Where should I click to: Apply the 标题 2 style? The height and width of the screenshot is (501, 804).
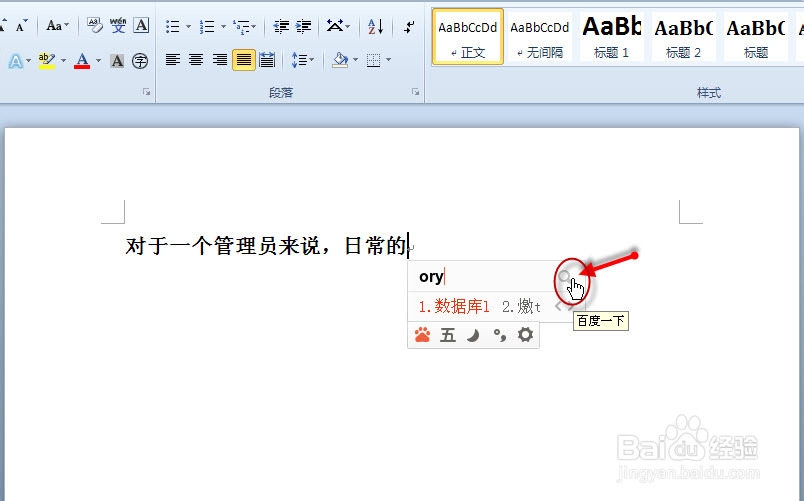coord(683,36)
